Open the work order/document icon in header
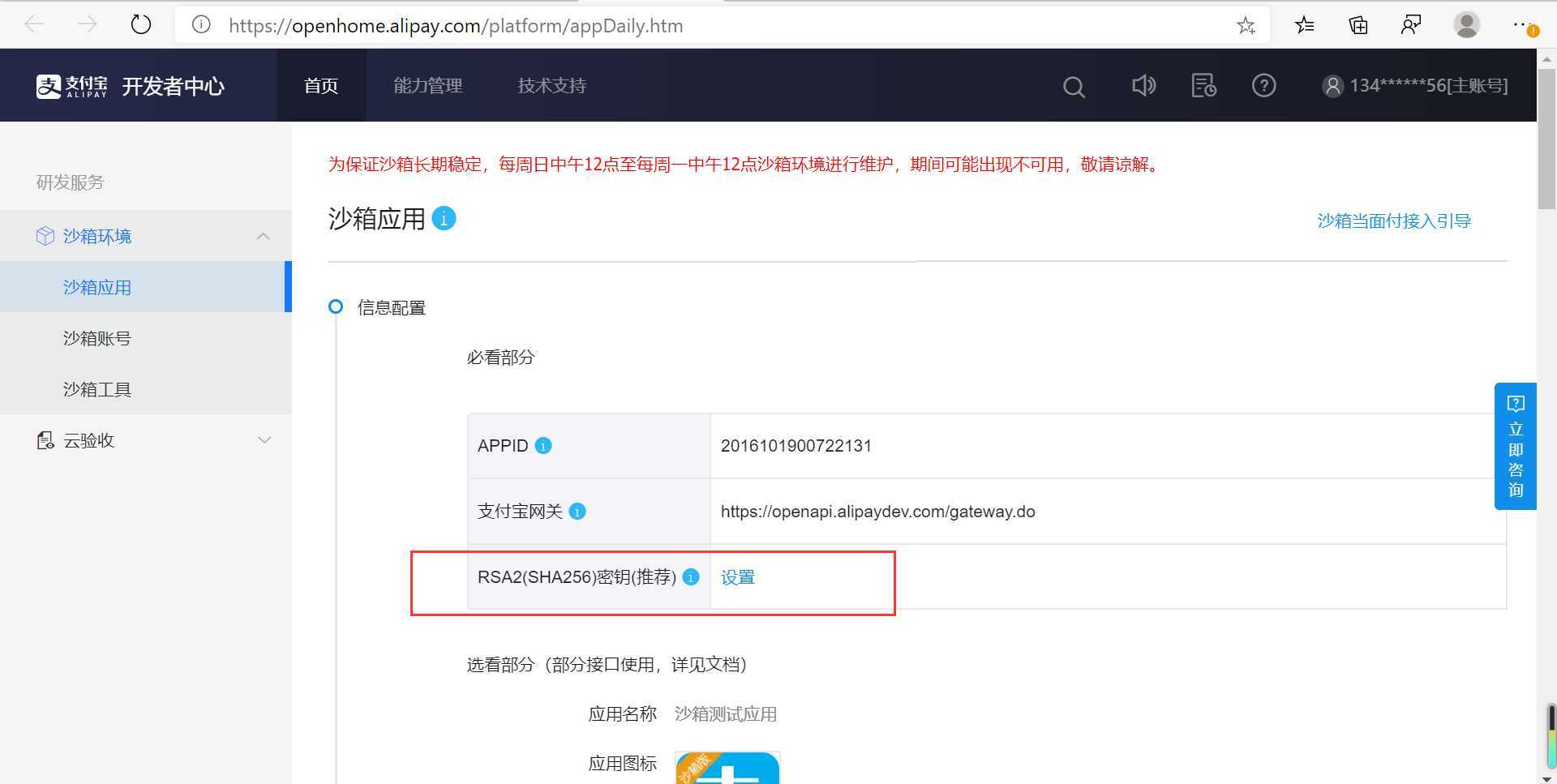This screenshot has height=784, width=1557. click(1203, 86)
